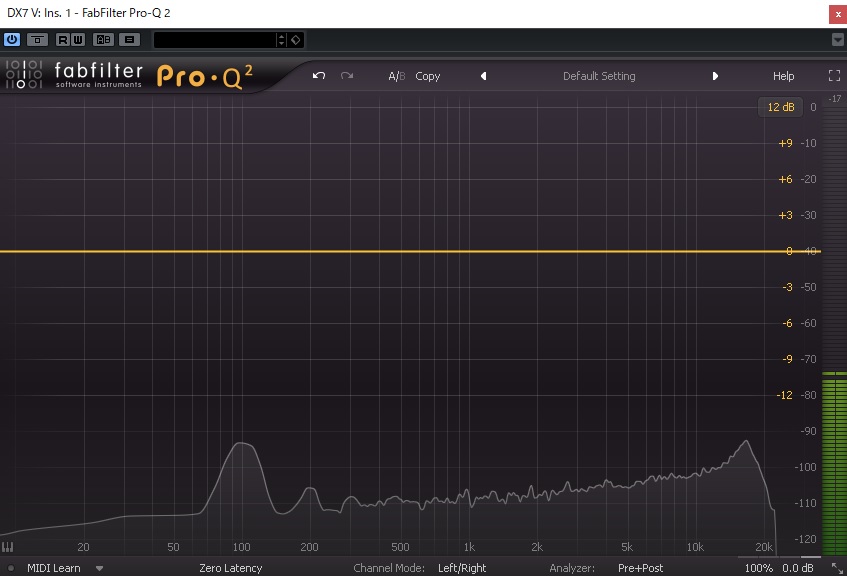The width and height of the screenshot is (847, 576).
Task: Click the output level meter
Action: (834, 330)
